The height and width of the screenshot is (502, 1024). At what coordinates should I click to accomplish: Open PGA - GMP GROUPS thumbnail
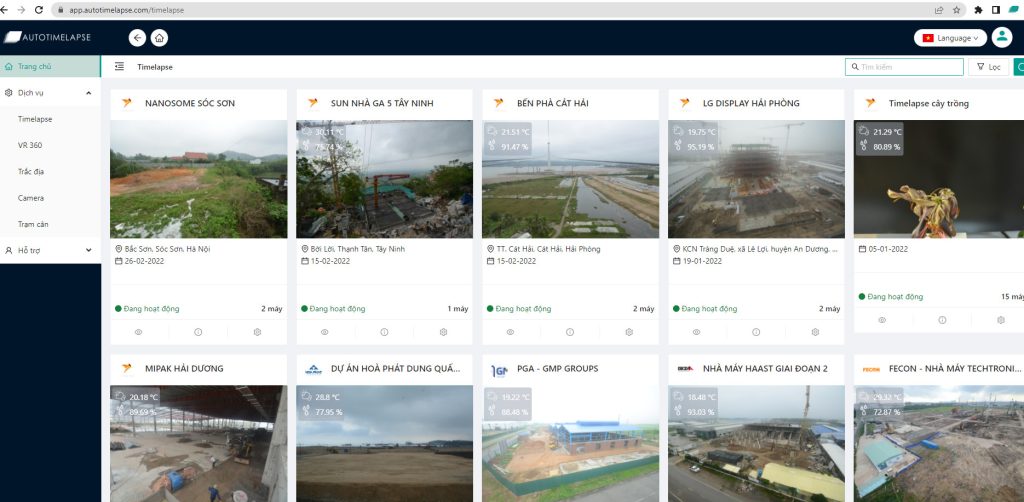click(x=570, y=443)
